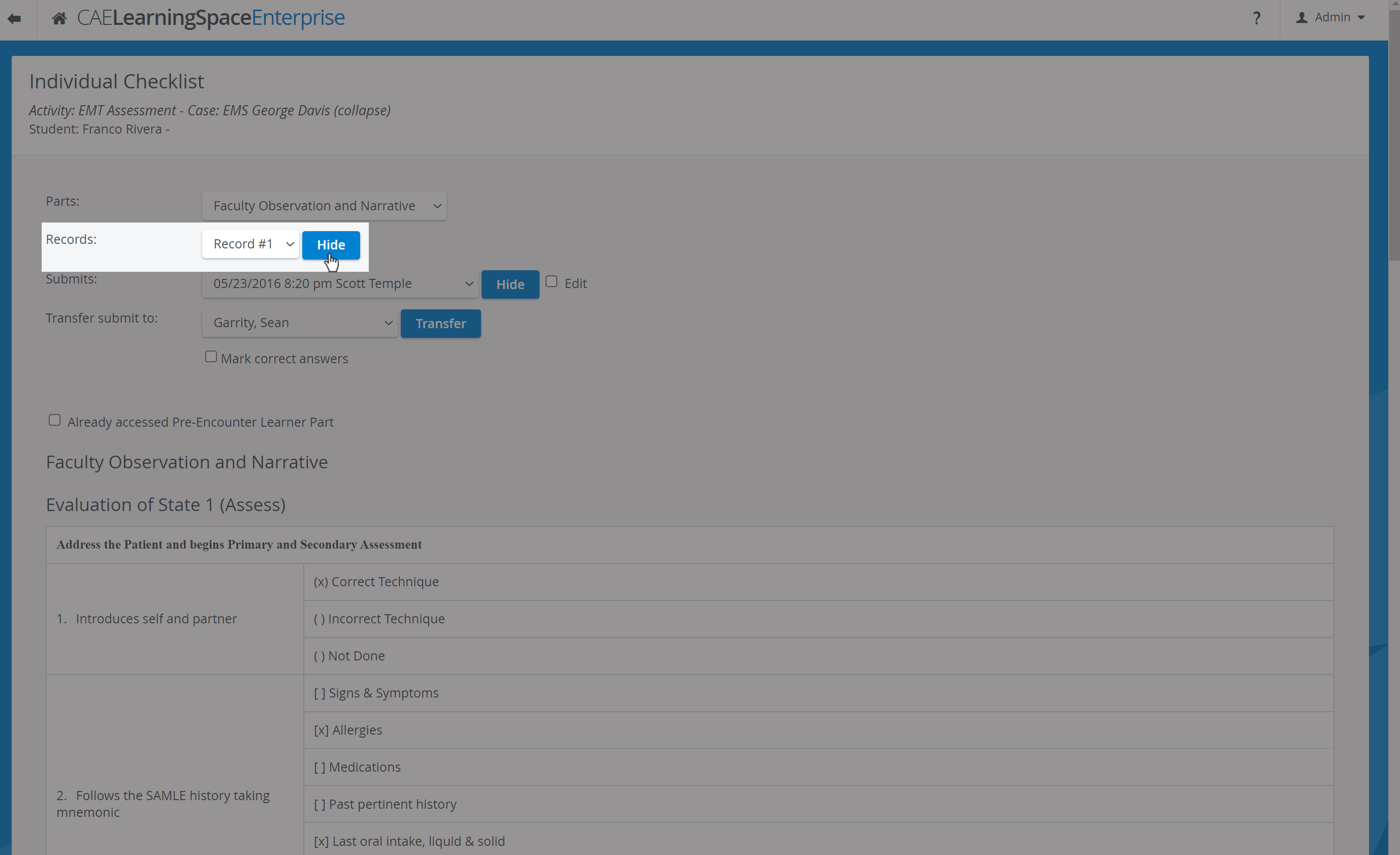Image resolution: width=1400 pixels, height=855 pixels.
Task: Click the Individual Checklist heading
Action: [116, 82]
